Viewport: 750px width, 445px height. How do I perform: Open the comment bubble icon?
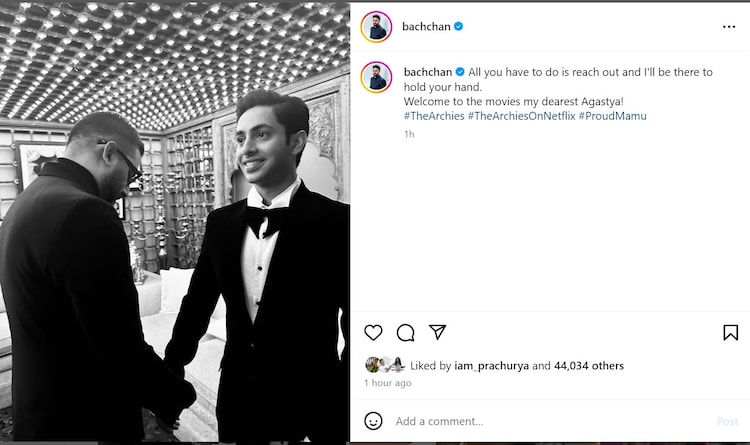[x=405, y=333]
